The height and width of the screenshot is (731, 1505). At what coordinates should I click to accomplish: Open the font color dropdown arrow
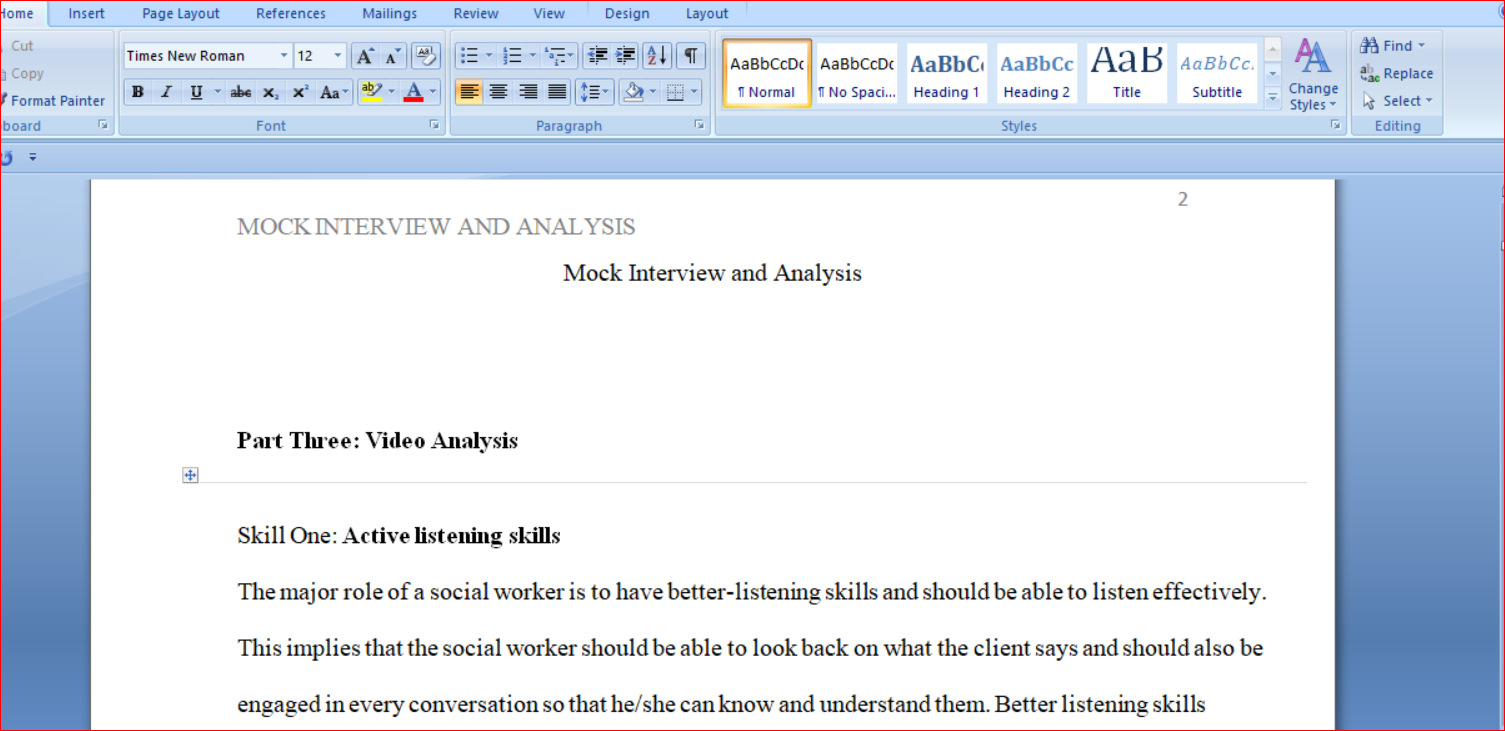(433, 92)
